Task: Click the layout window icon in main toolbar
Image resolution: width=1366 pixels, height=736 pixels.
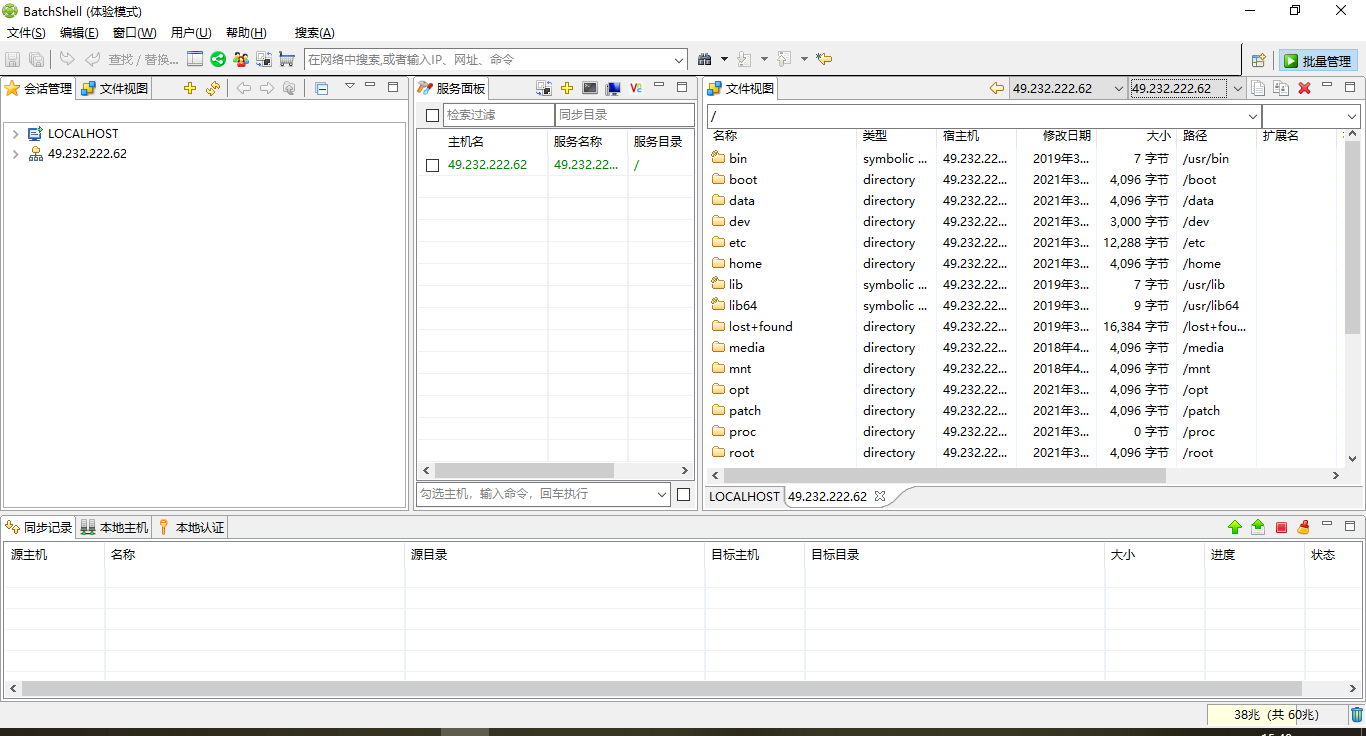Action: (195, 60)
